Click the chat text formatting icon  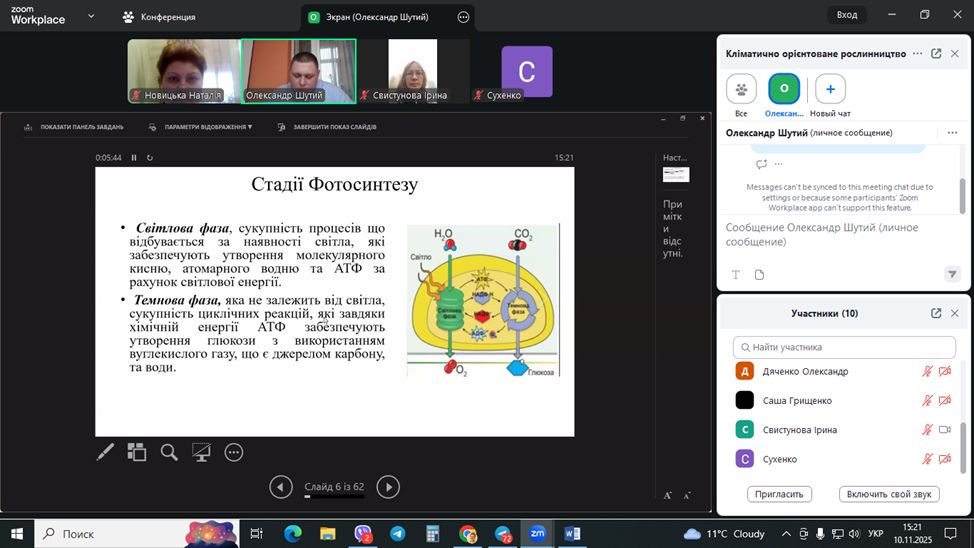[736, 275]
